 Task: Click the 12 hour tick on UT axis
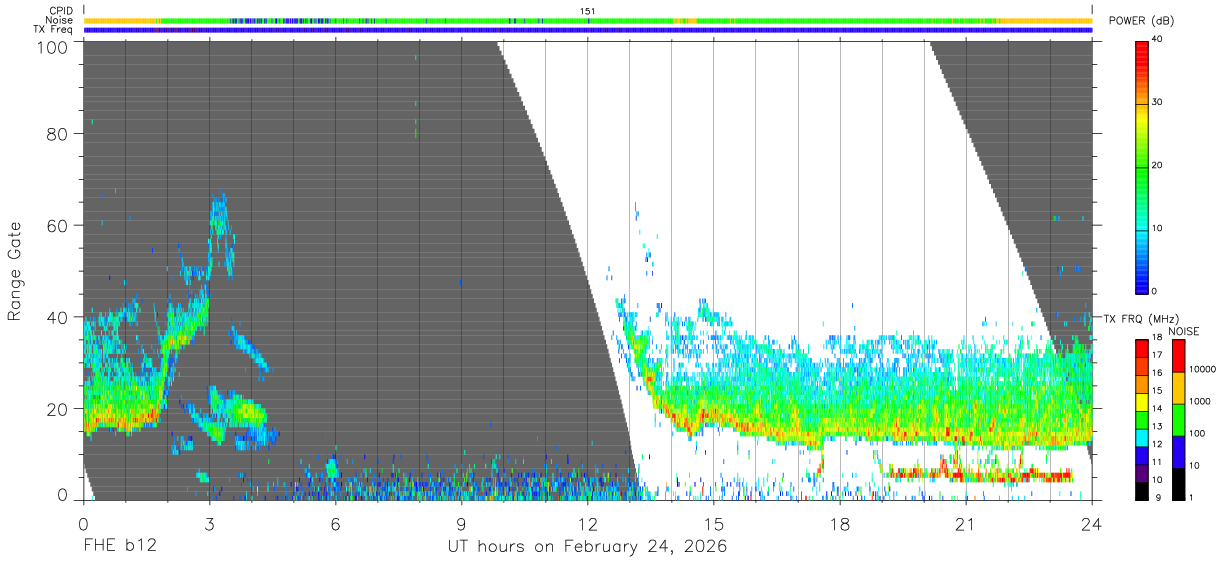pos(587,523)
